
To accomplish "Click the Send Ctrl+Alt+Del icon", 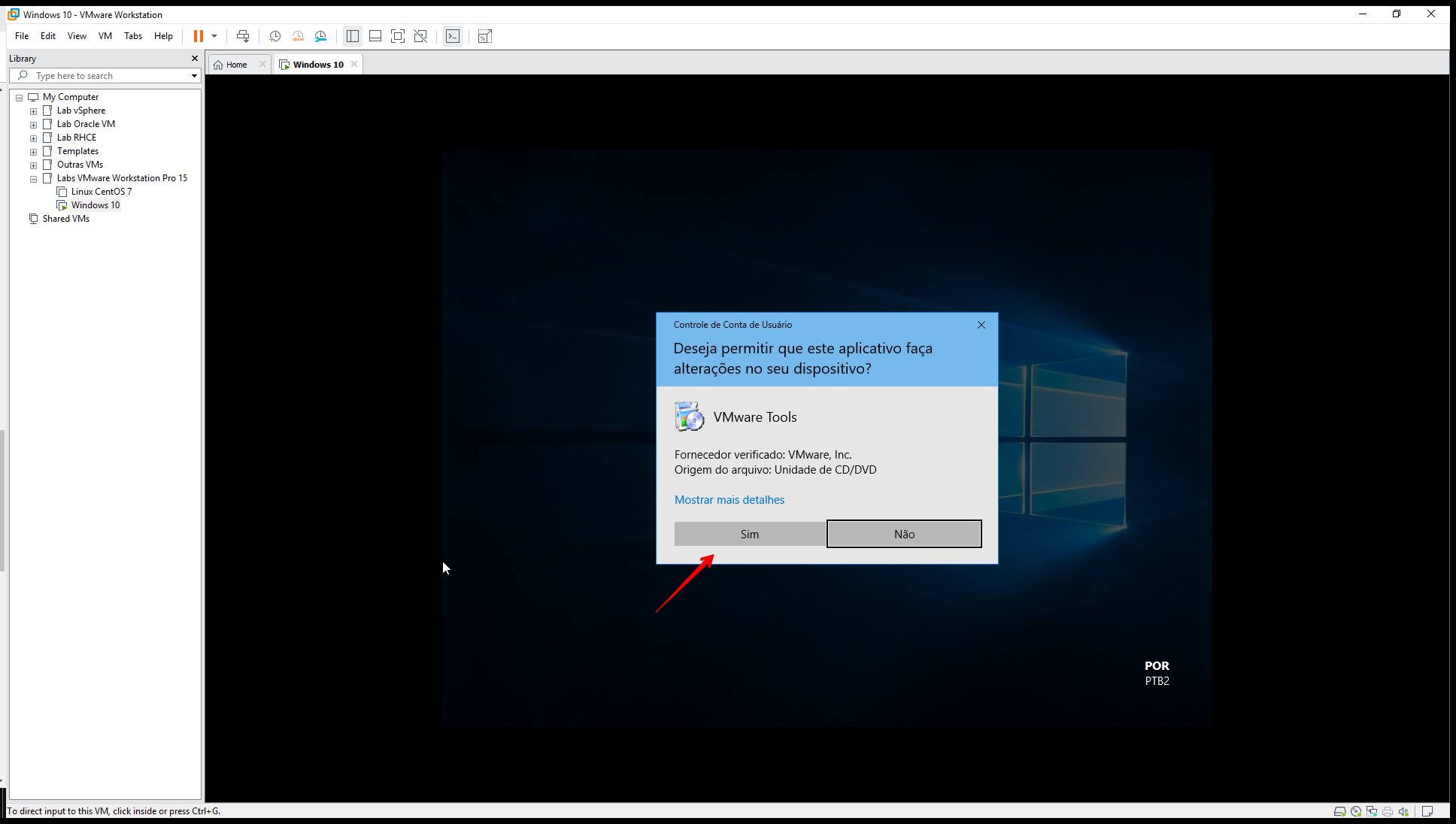I will click(x=242, y=36).
